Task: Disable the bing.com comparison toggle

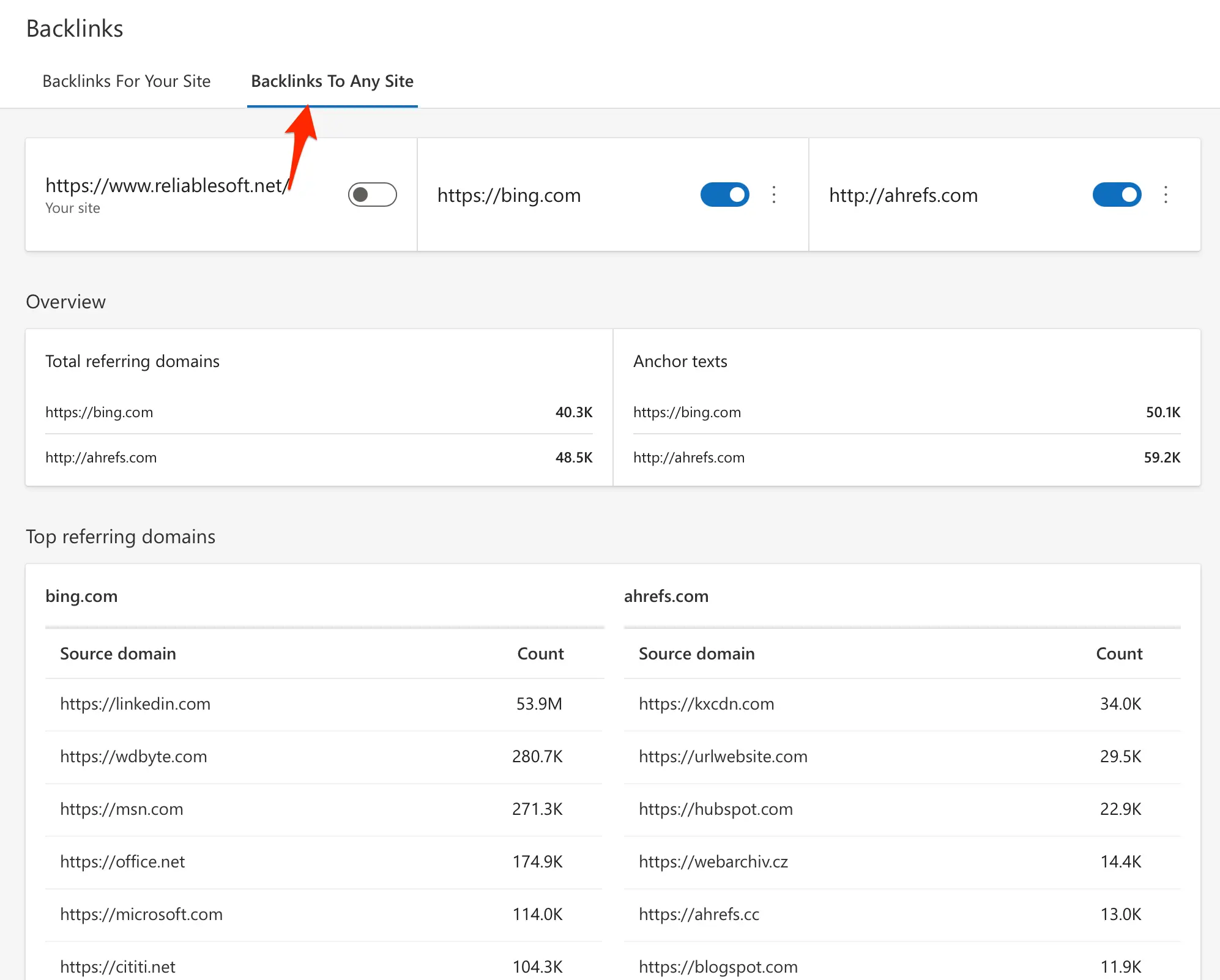Action: [x=724, y=195]
